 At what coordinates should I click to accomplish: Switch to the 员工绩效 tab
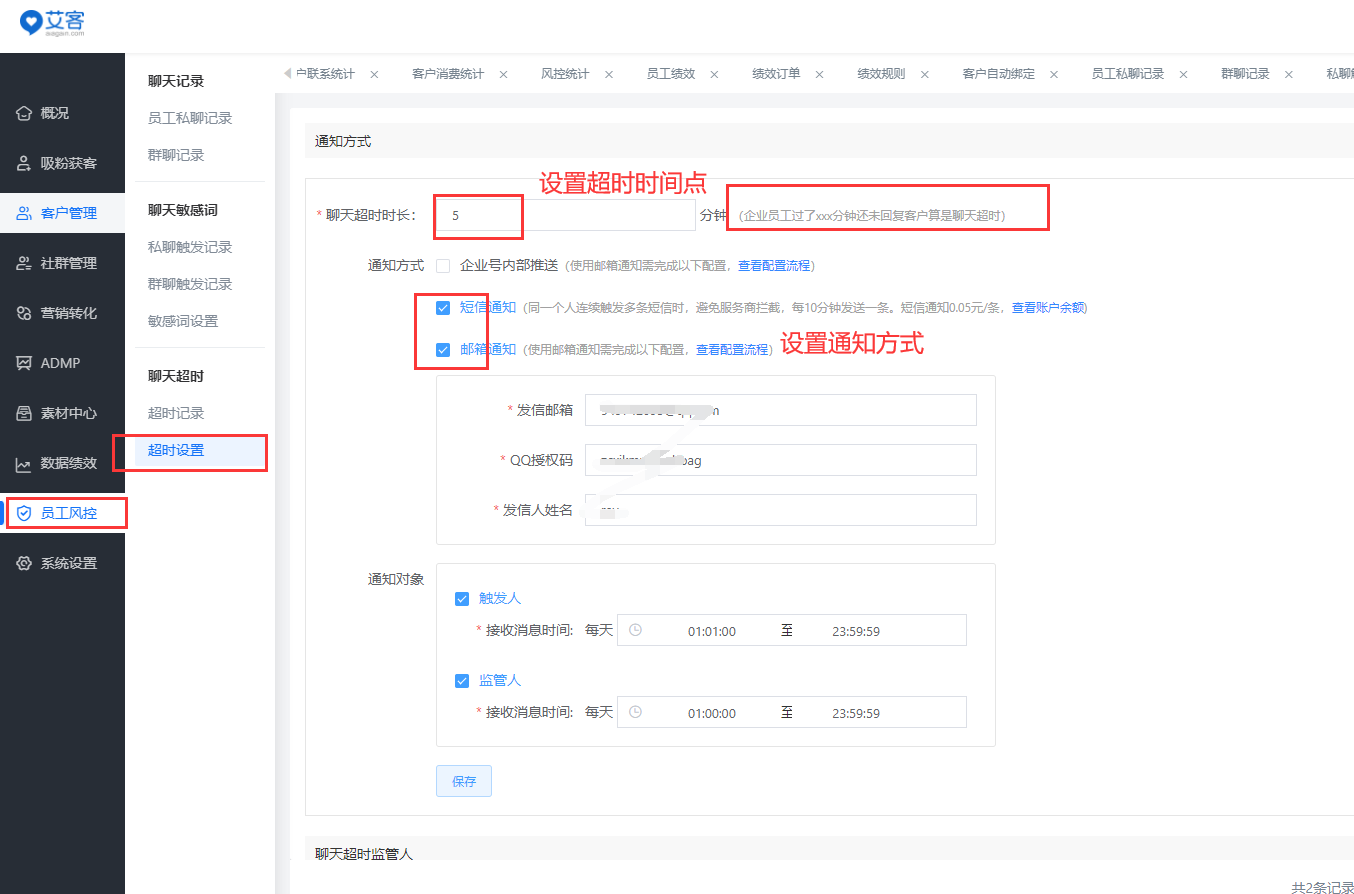tap(670, 74)
